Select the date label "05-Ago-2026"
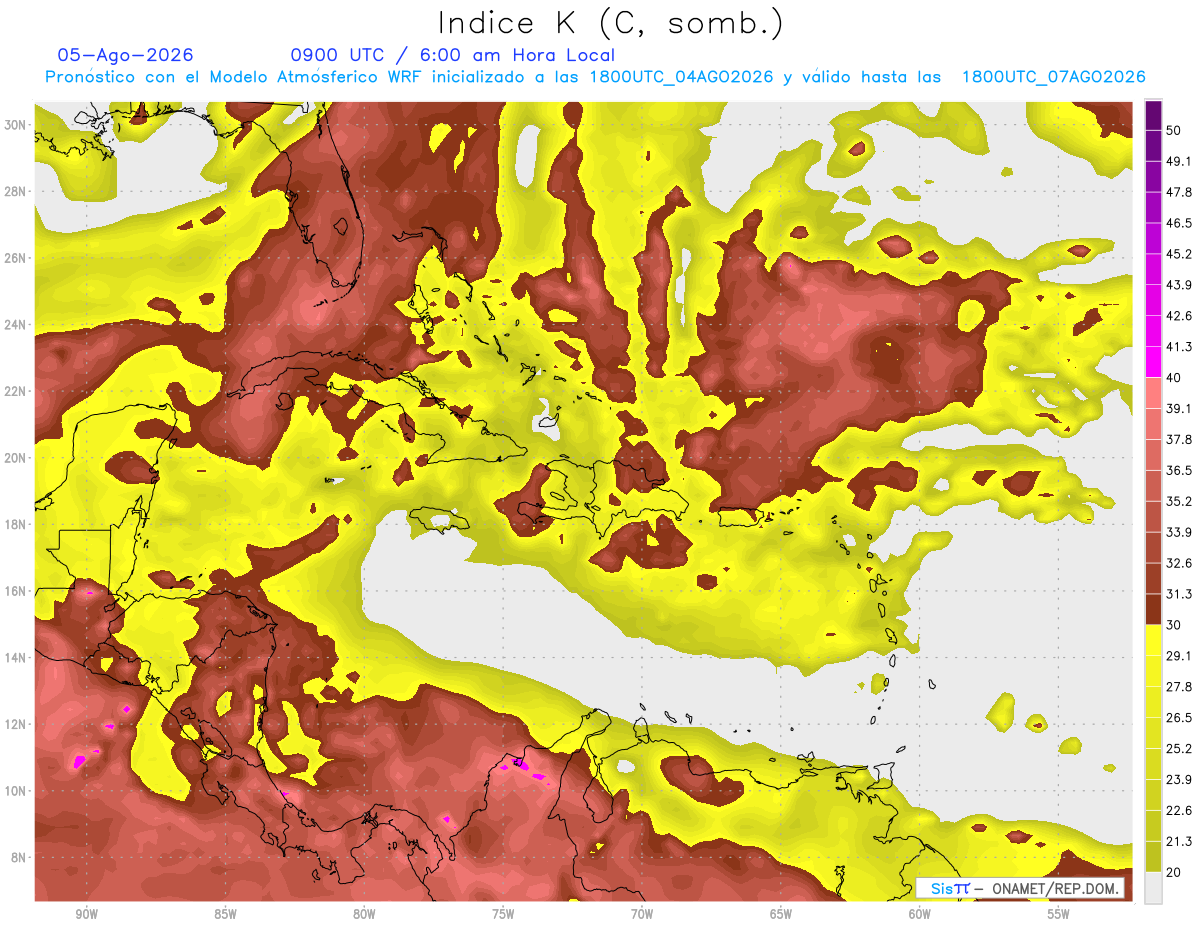The image size is (1200, 927). tap(126, 55)
